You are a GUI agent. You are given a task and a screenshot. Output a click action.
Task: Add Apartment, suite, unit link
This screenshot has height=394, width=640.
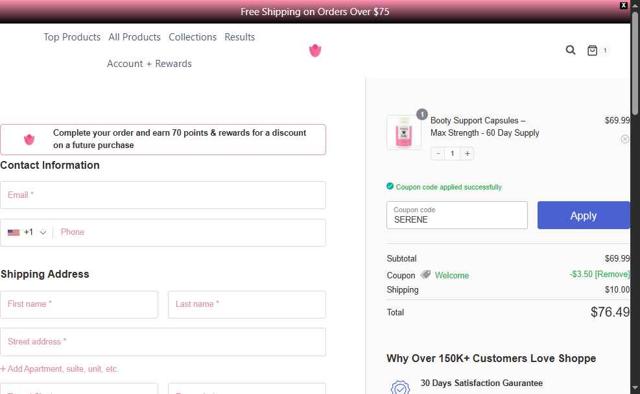click(x=60, y=369)
